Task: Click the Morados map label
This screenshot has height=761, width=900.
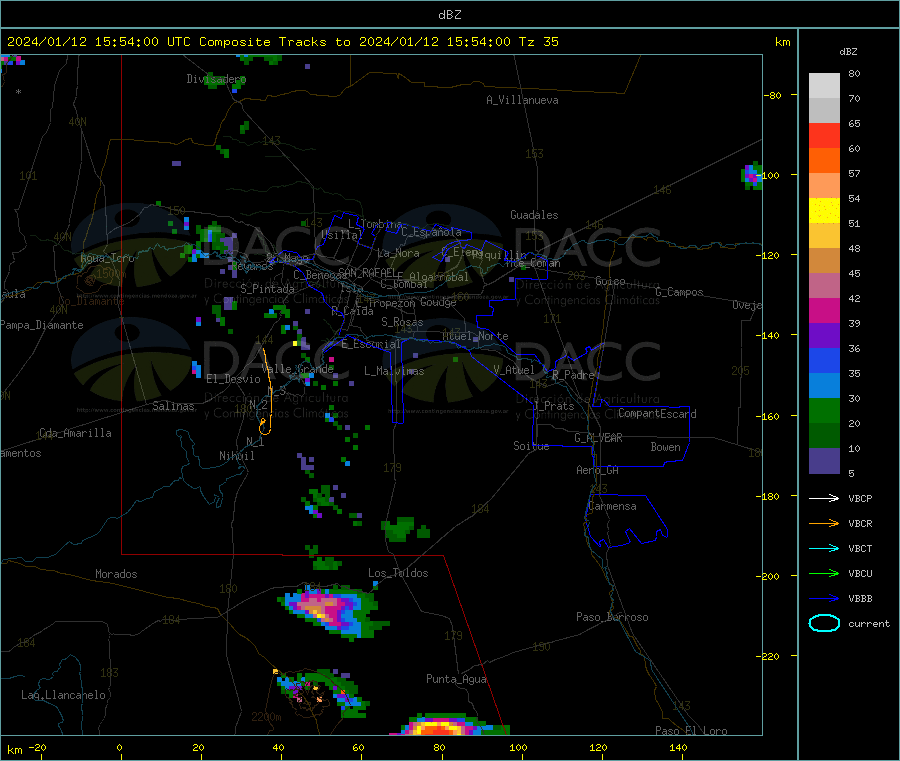Action: pos(116,574)
